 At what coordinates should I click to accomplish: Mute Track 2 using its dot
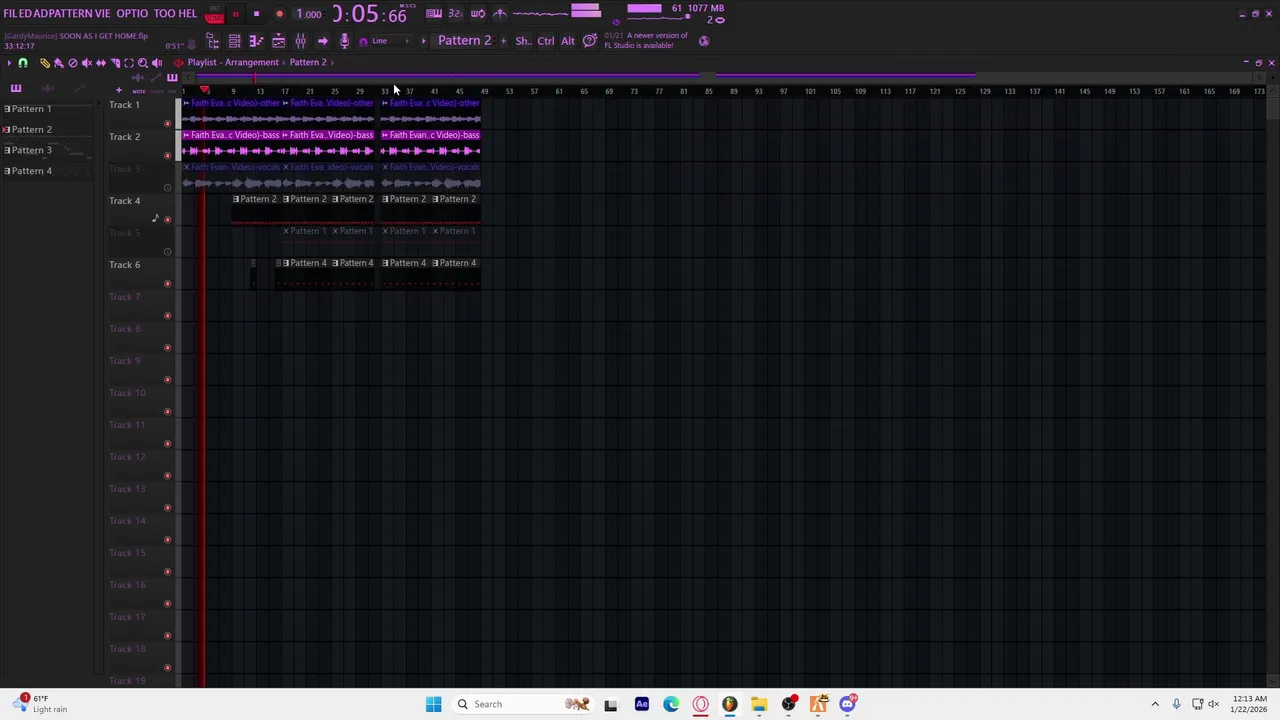click(167, 156)
